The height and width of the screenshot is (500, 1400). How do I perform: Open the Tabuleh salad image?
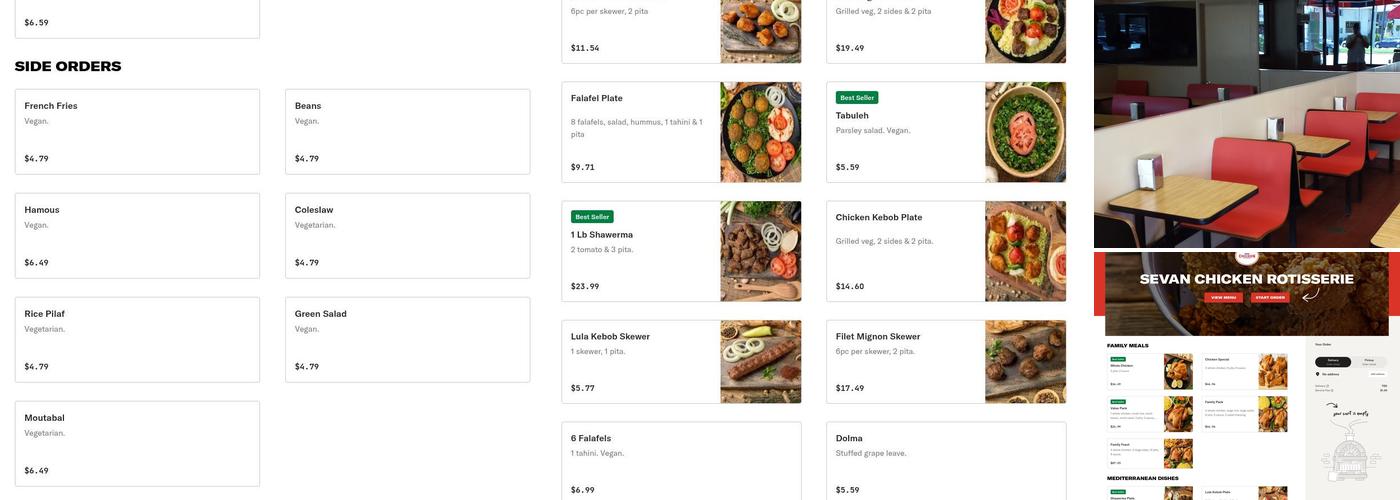[1025, 132]
